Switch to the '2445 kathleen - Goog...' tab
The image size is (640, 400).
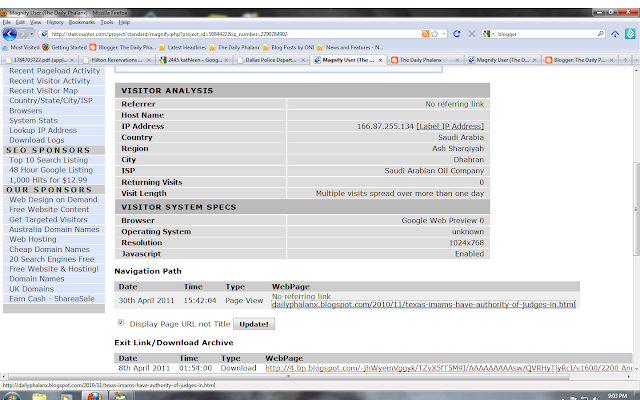pos(194,60)
